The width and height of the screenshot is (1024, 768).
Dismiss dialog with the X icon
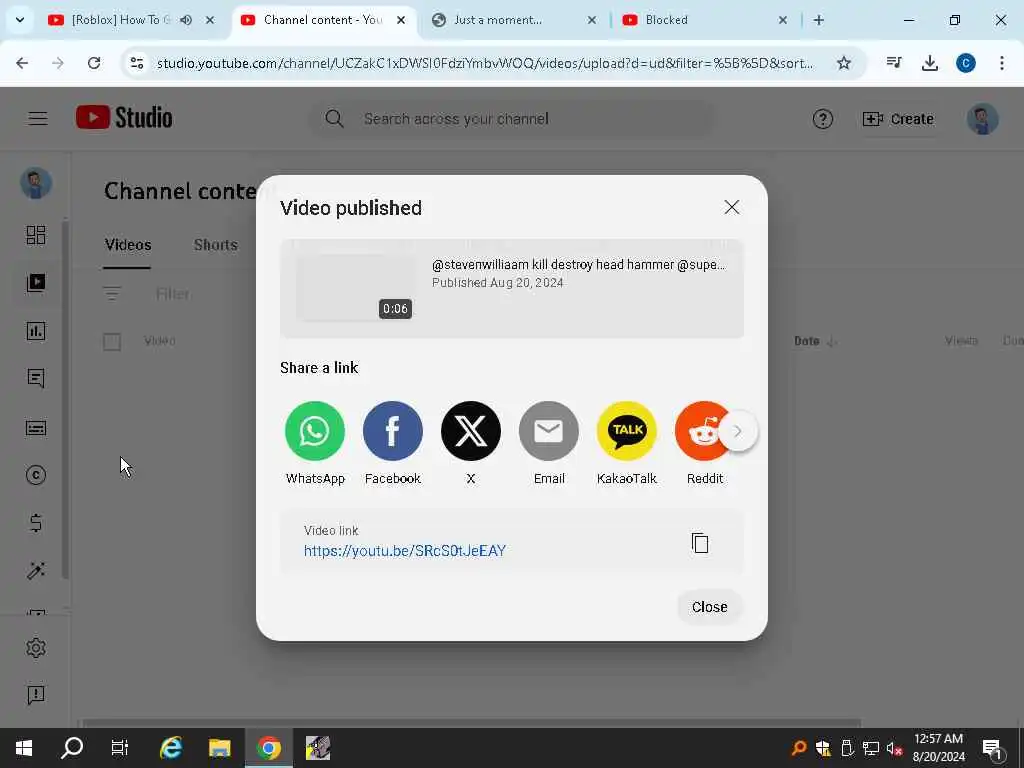[x=731, y=207]
